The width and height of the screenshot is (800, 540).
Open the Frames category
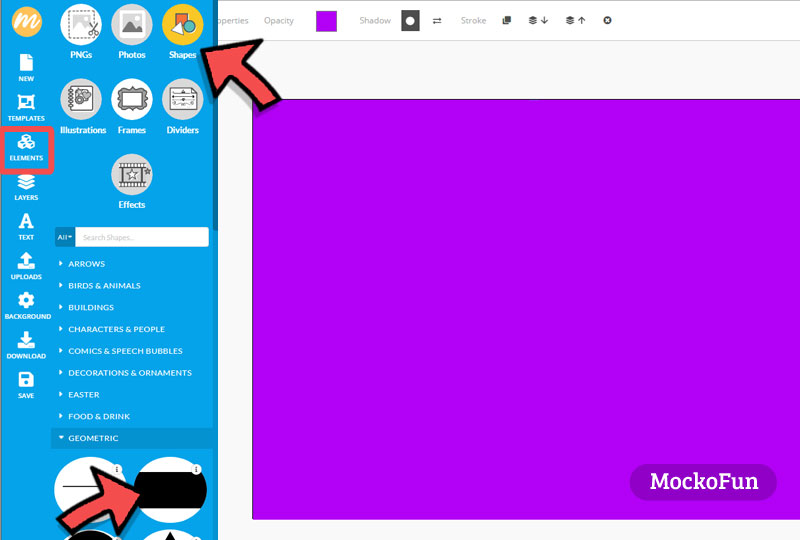point(132,107)
